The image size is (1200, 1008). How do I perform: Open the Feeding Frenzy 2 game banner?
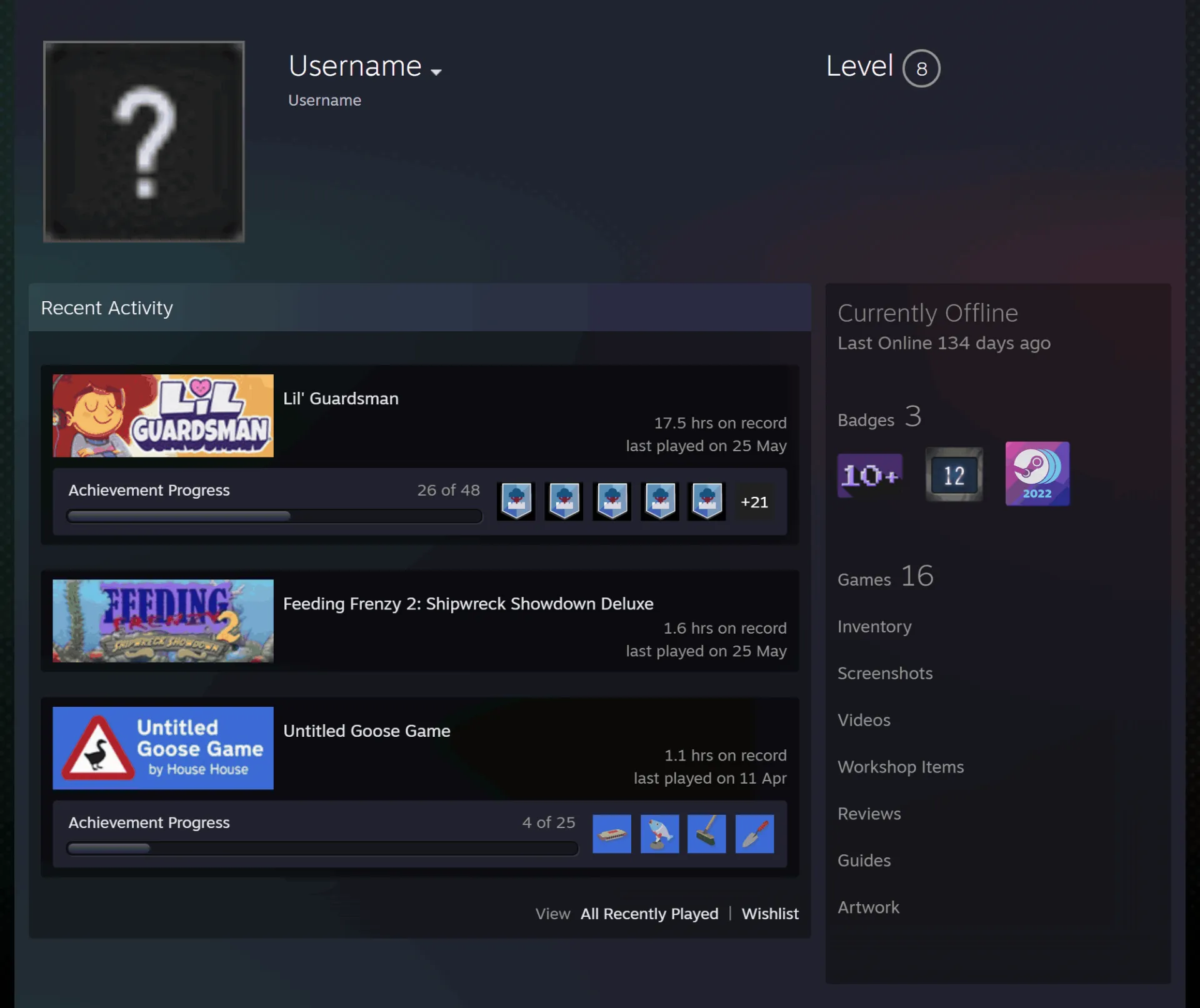pos(163,621)
